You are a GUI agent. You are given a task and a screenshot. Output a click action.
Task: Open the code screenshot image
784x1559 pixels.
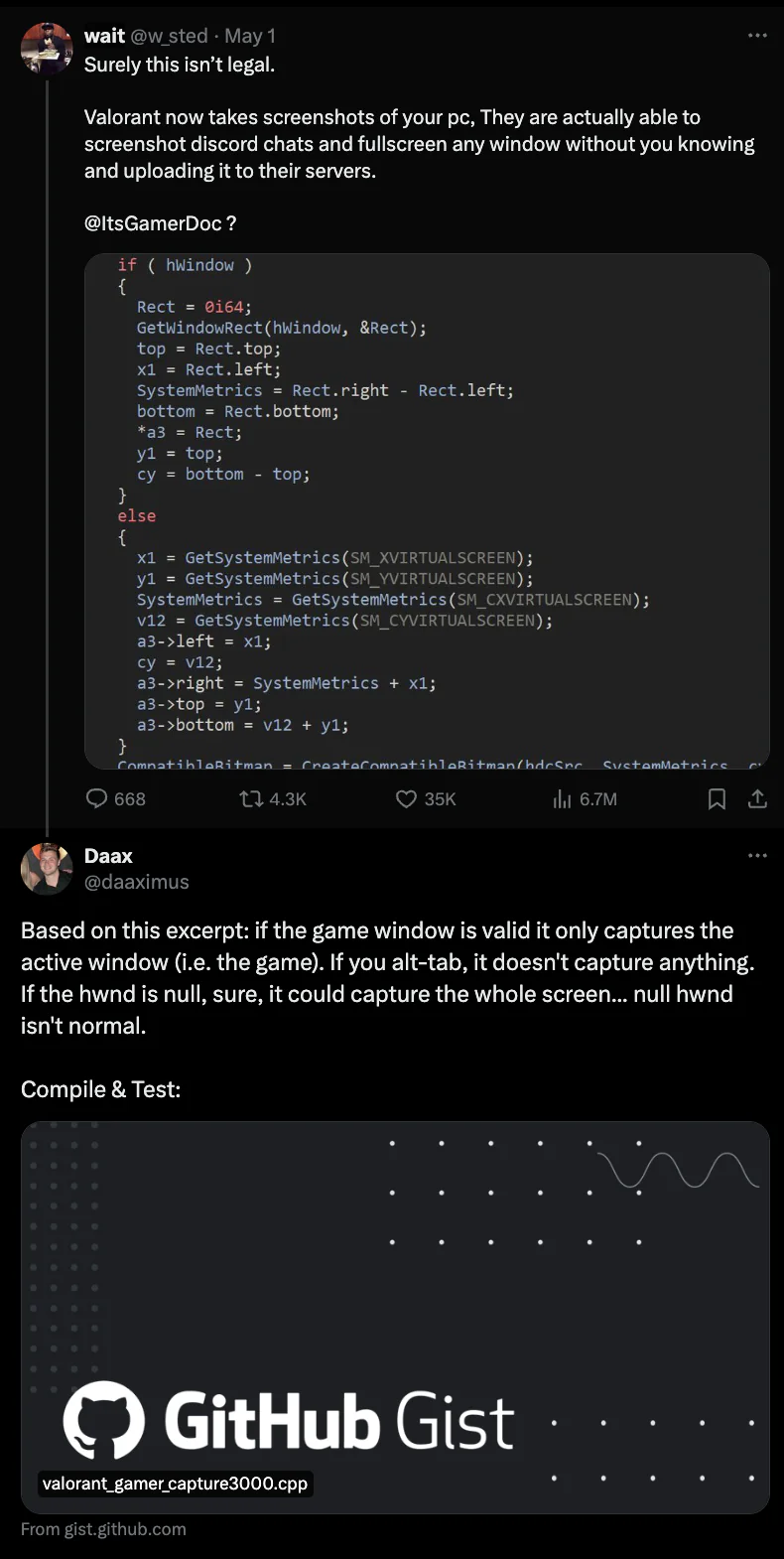tap(427, 511)
